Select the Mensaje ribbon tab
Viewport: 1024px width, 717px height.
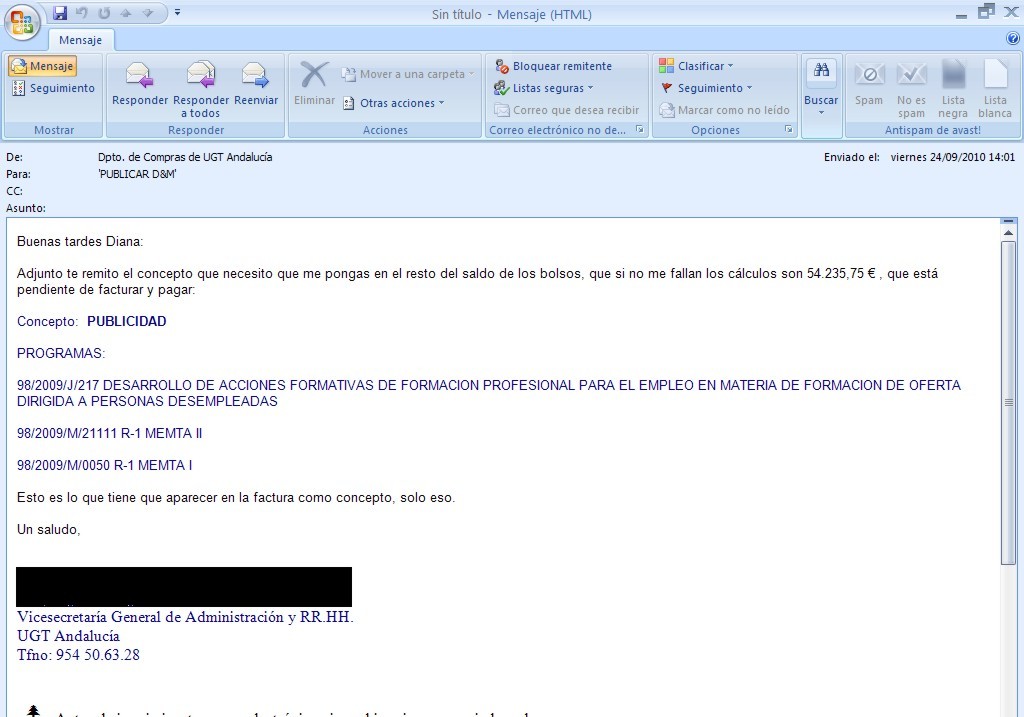point(81,40)
